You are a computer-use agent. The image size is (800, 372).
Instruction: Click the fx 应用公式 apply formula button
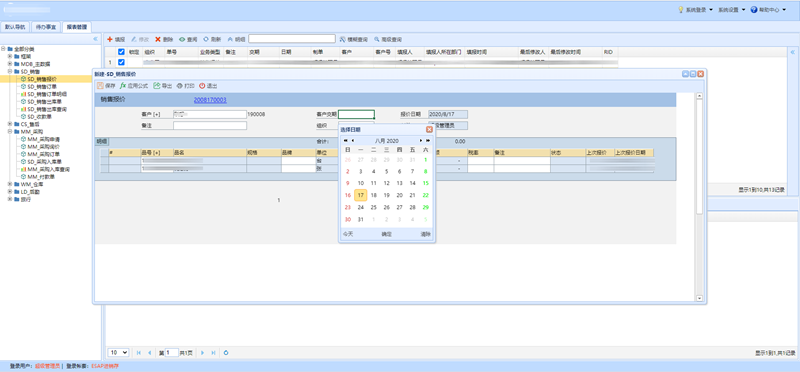134,86
